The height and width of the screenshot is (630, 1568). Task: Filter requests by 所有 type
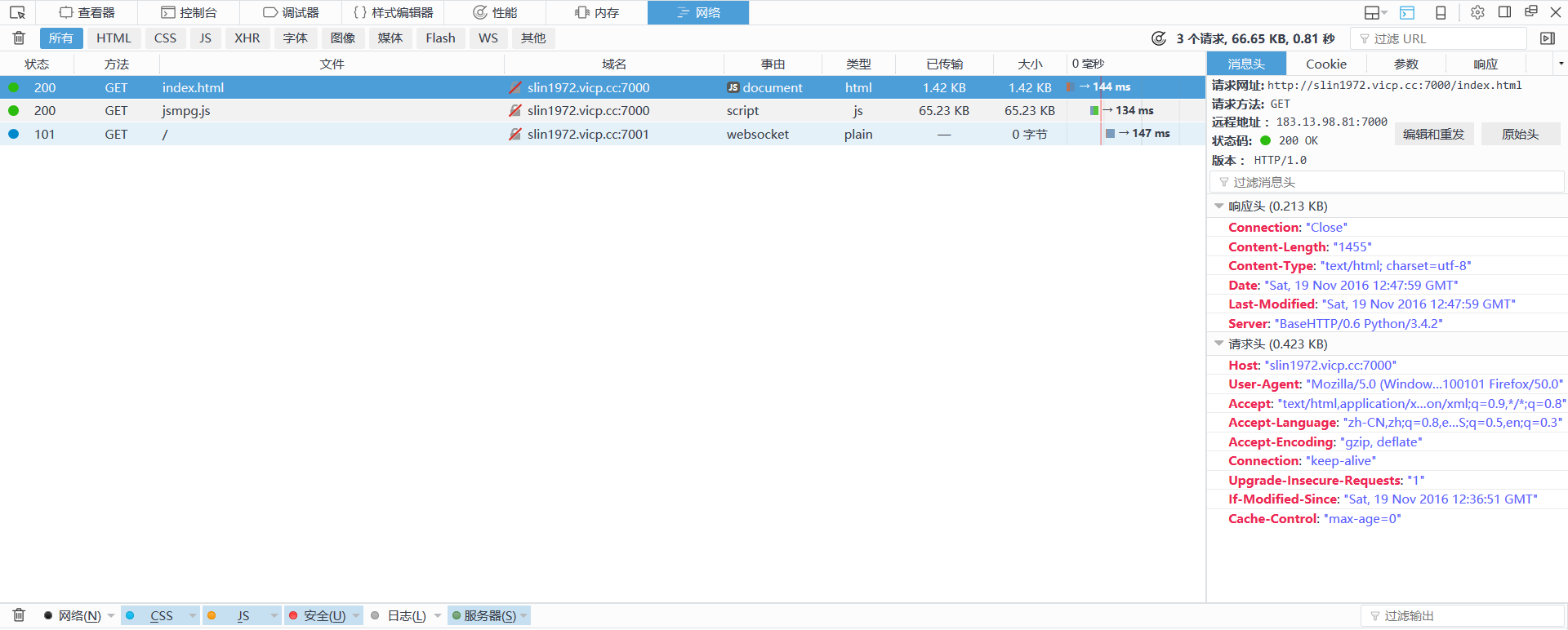click(x=60, y=38)
